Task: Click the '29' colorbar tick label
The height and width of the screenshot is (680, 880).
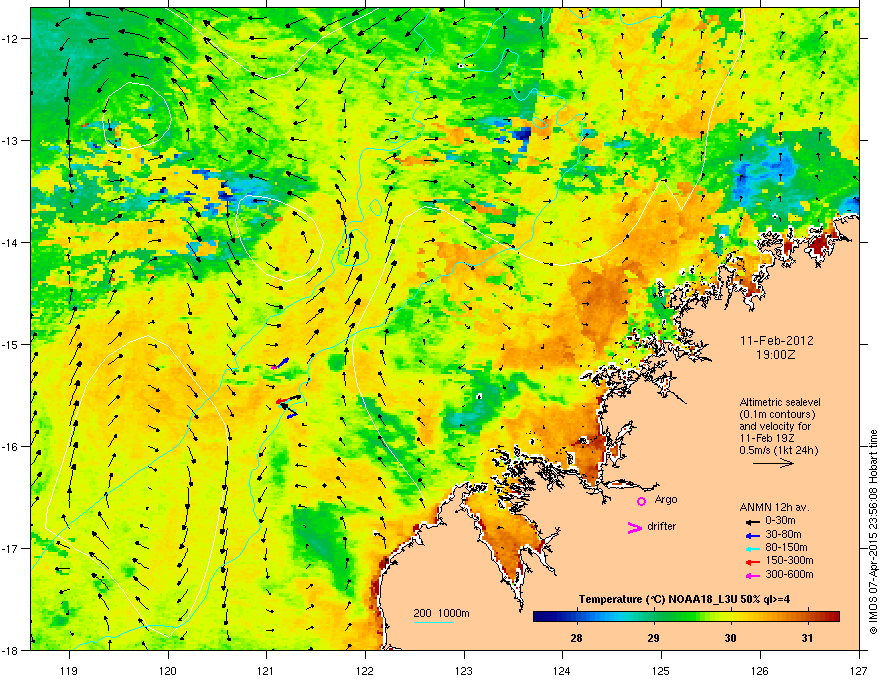Action: [x=653, y=638]
